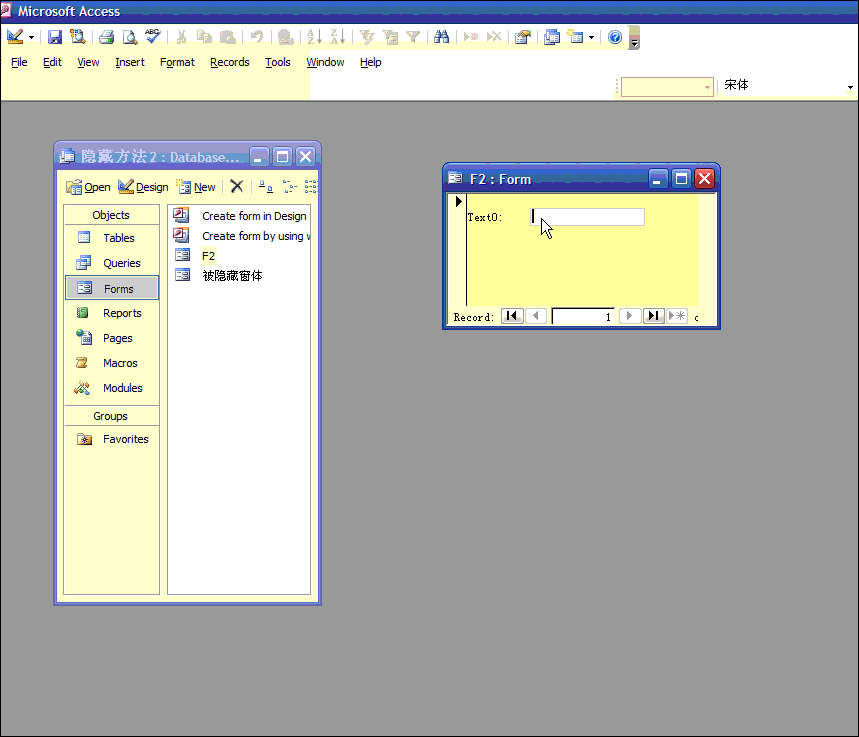Run the ABC spelling check

click(153, 37)
